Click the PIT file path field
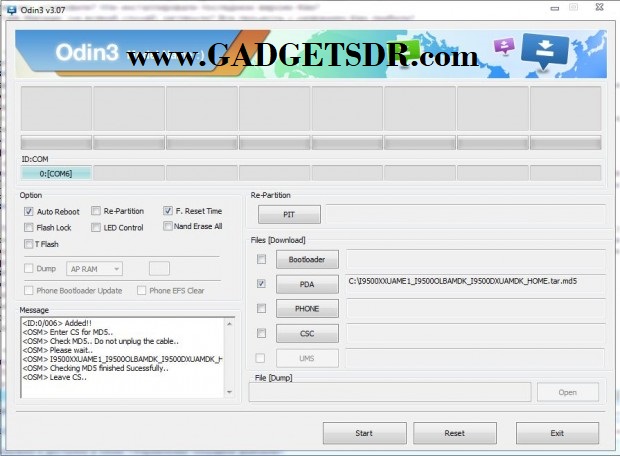 tap(465, 214)
